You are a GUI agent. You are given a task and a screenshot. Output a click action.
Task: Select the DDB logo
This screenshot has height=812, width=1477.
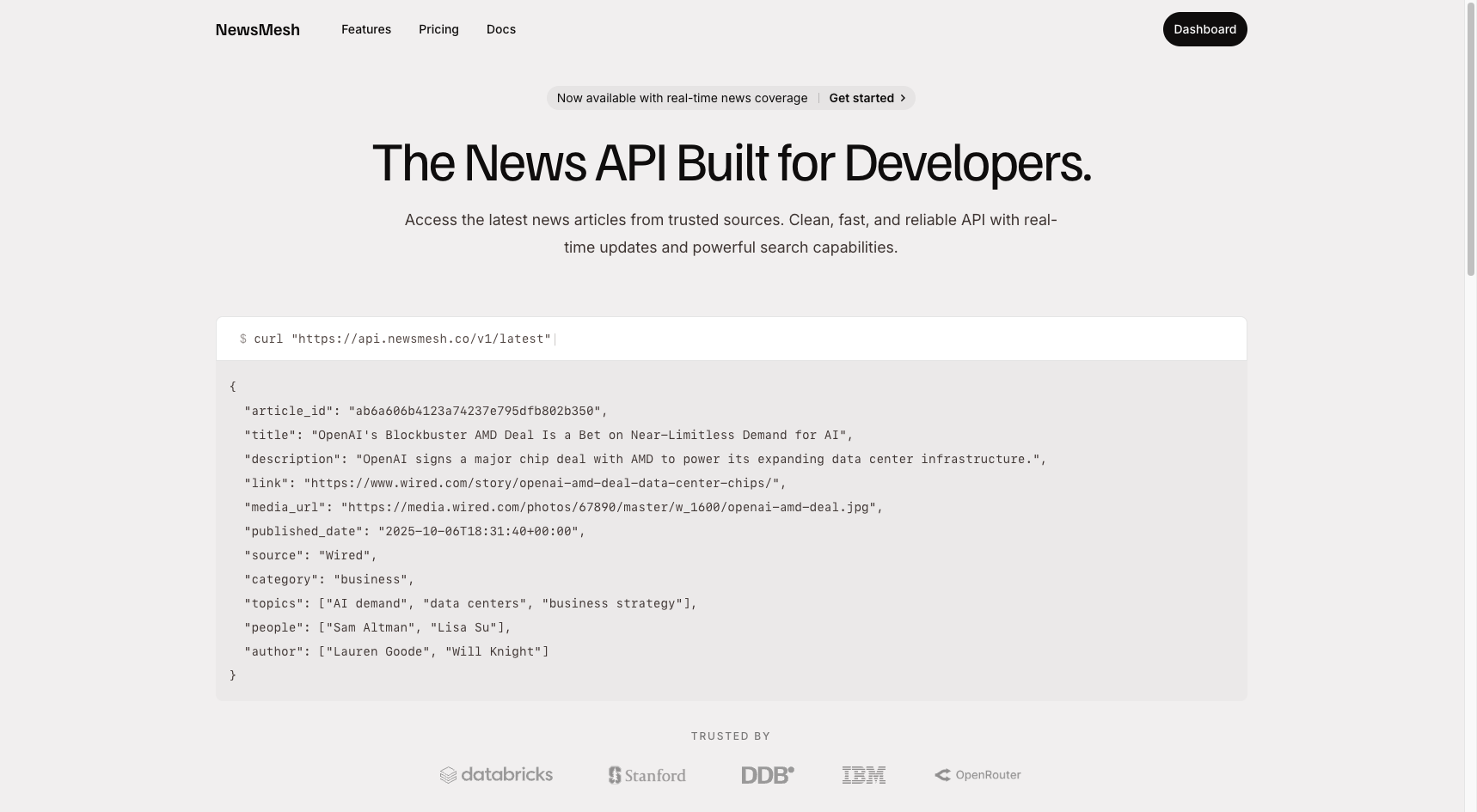click(x=767, y=775)
